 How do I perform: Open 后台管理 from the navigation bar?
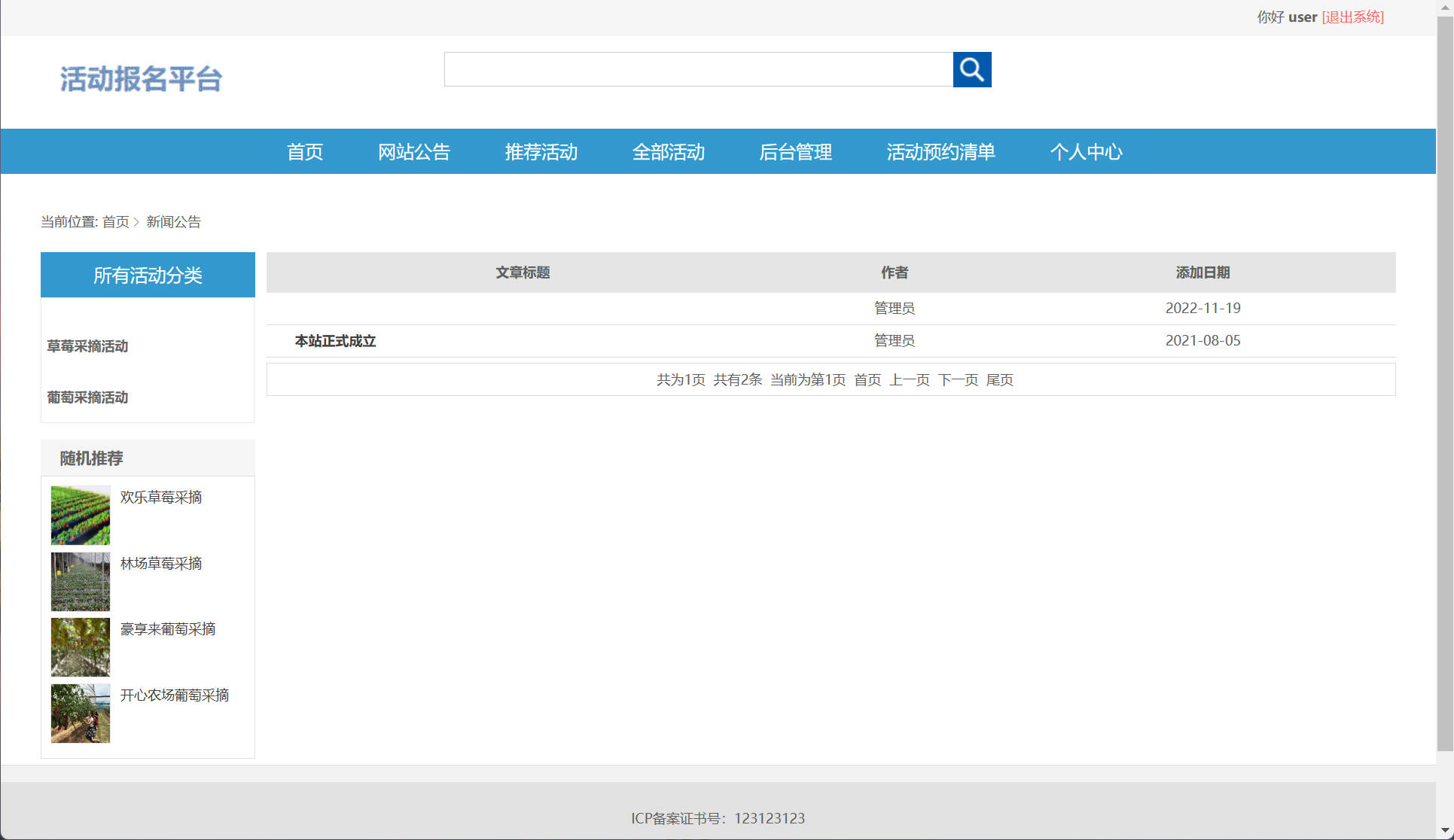pyautogui.click(x=796, y=151)
